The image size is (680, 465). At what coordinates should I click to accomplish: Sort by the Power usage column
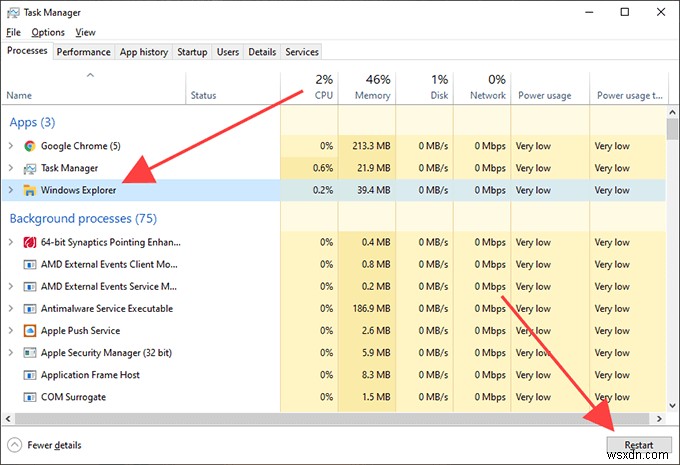point(550,88)
